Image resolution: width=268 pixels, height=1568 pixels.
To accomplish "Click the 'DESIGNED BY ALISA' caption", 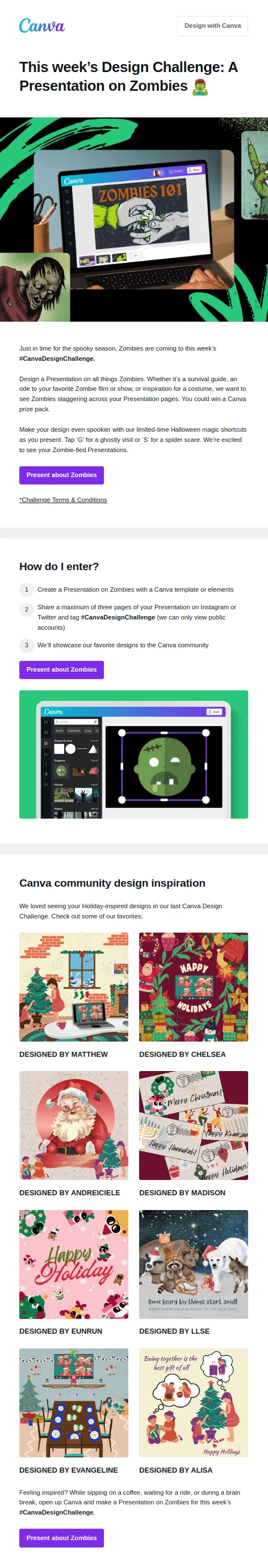I will pos(176,1470).
